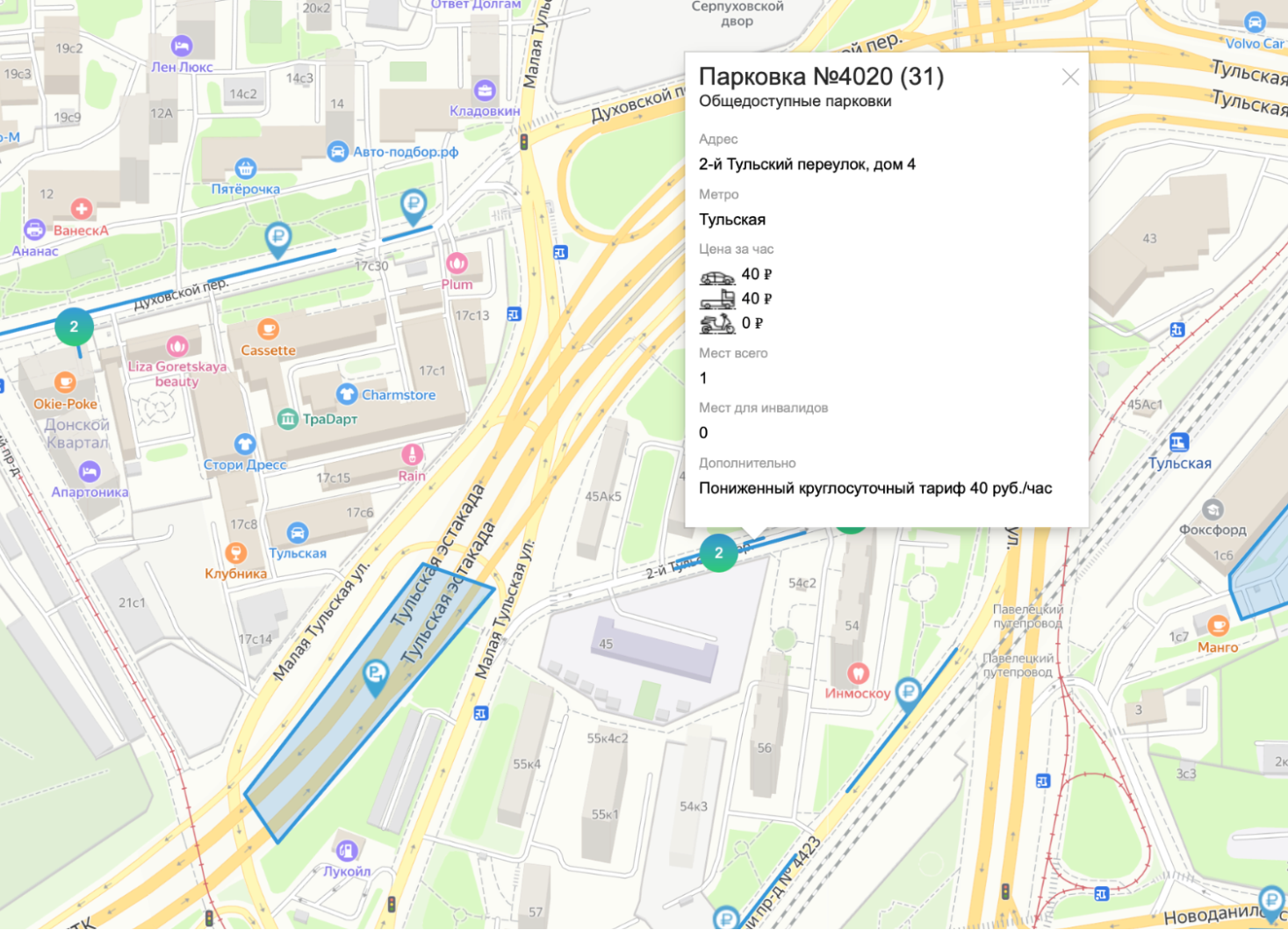
Task: Select address 2-й Тульский переулок, дом 4
Action: click(x=807, y=164)
